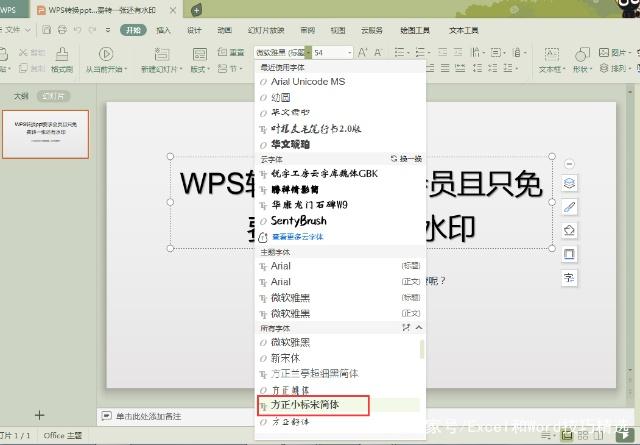This screenshot has height=445, width=640.
Task: Click the Reset (重置) slide icon
Action: pyautogui.click(x=222, y=52)
